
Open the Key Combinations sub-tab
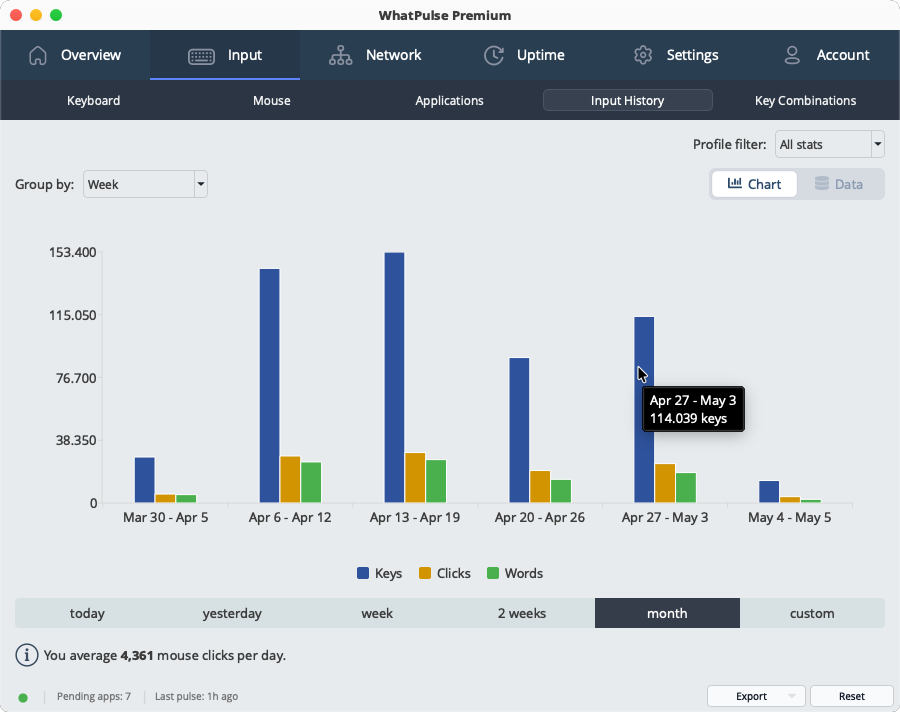point(805,100)
